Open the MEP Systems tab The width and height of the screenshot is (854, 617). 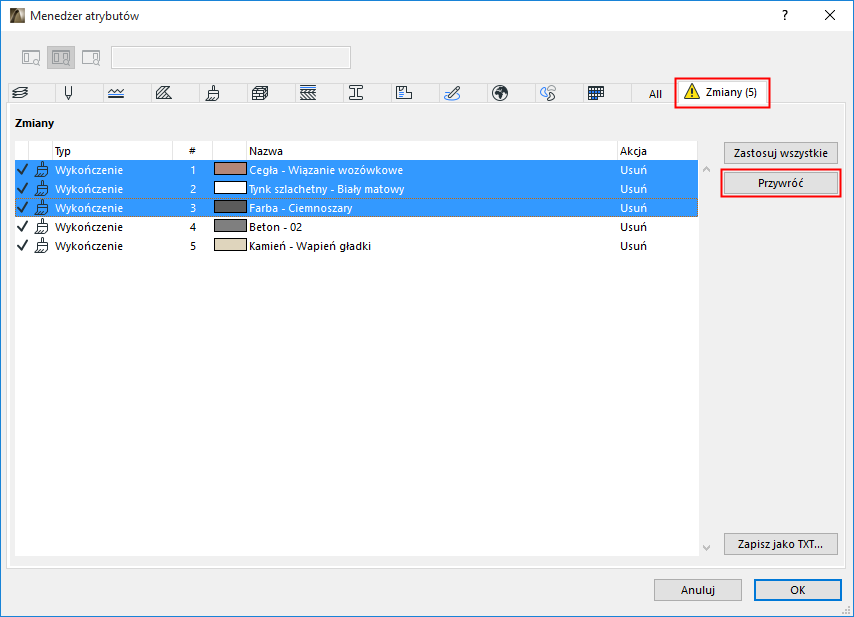pyautogui.click(x=452, y=93)
